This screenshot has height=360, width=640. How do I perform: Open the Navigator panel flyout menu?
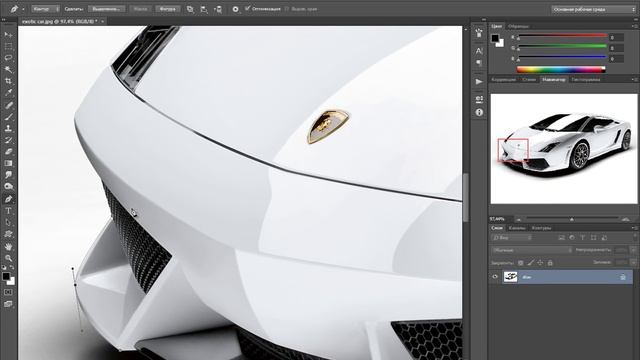[x=634, y=80]
